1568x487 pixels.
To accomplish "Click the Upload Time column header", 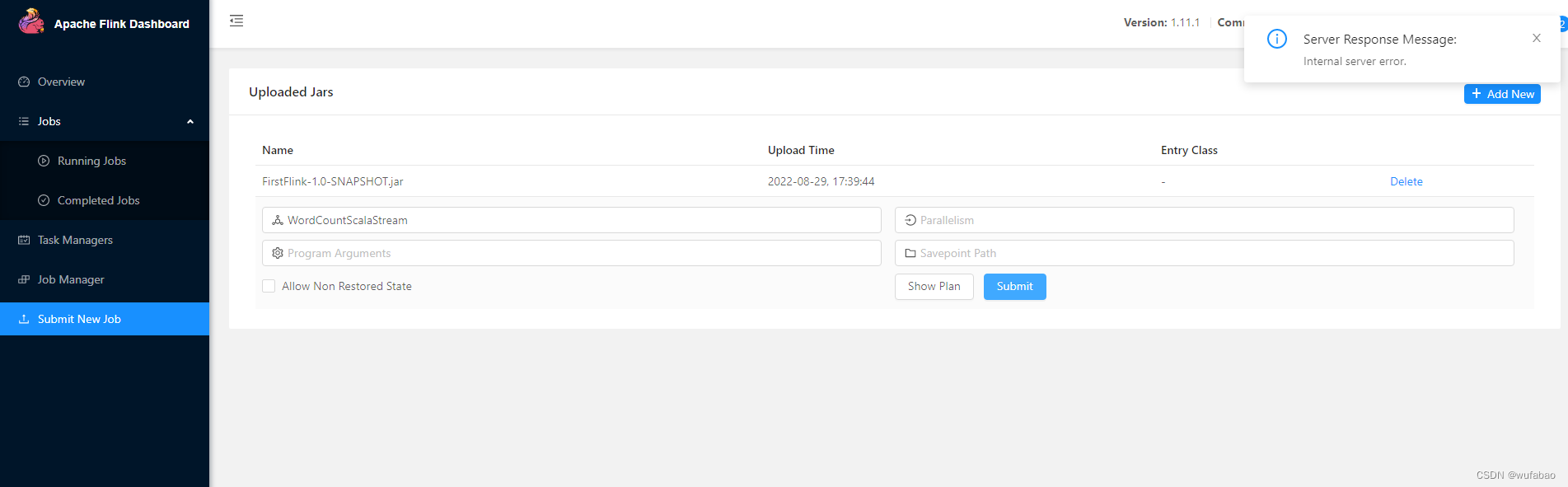I will click(x=801, y=150).
